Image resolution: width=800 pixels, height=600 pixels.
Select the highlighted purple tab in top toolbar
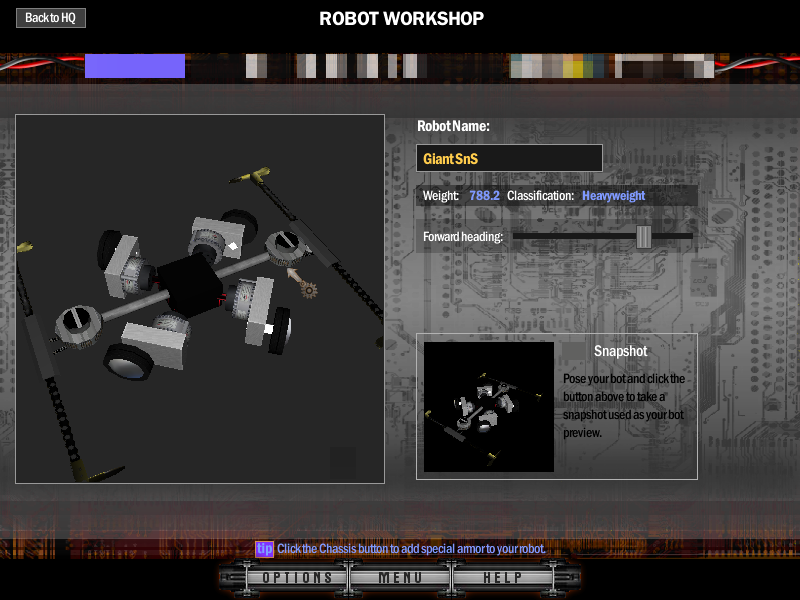[135, 66]
